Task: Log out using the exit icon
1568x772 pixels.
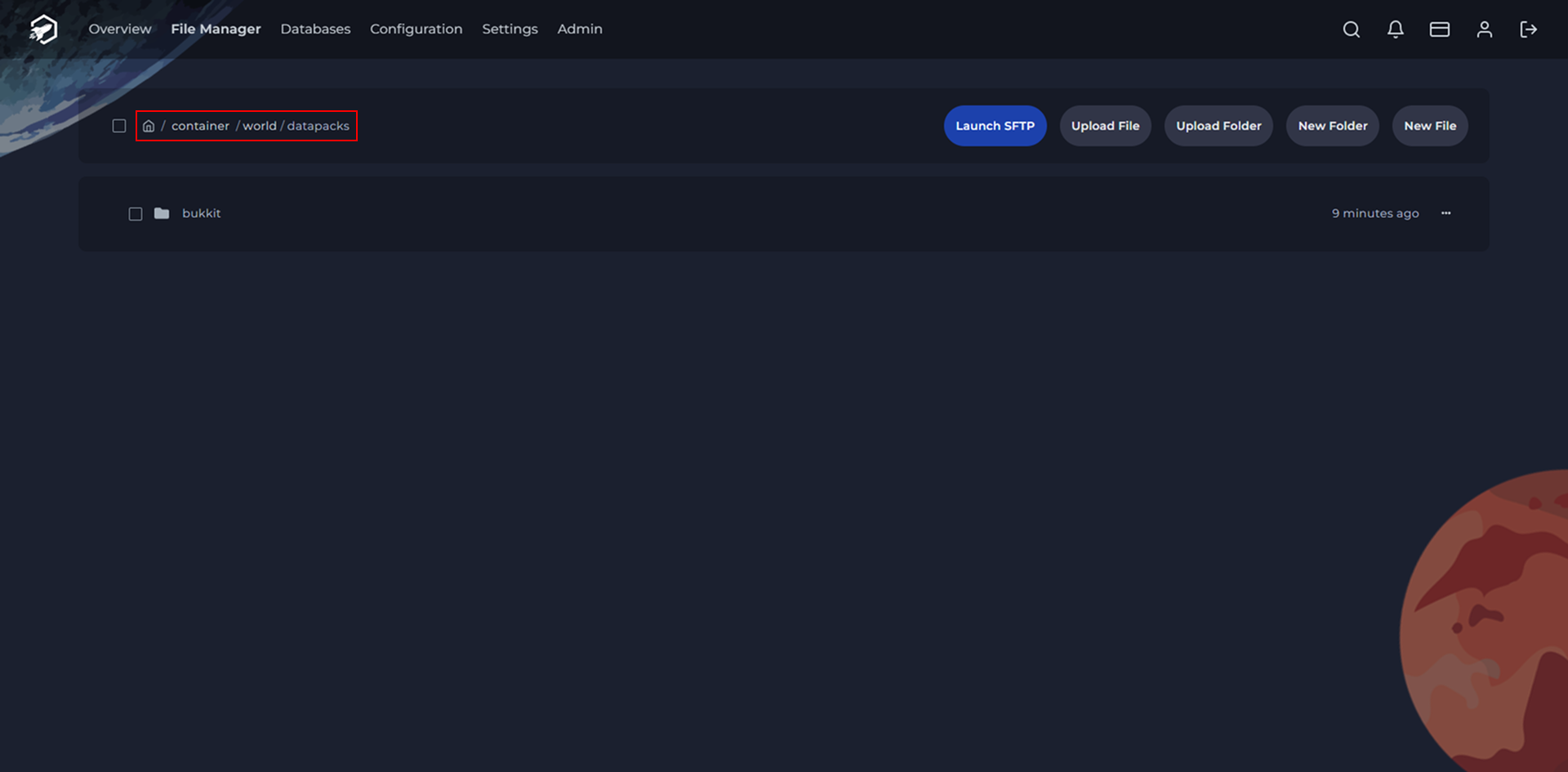Action: click(x=1529, y=29)
